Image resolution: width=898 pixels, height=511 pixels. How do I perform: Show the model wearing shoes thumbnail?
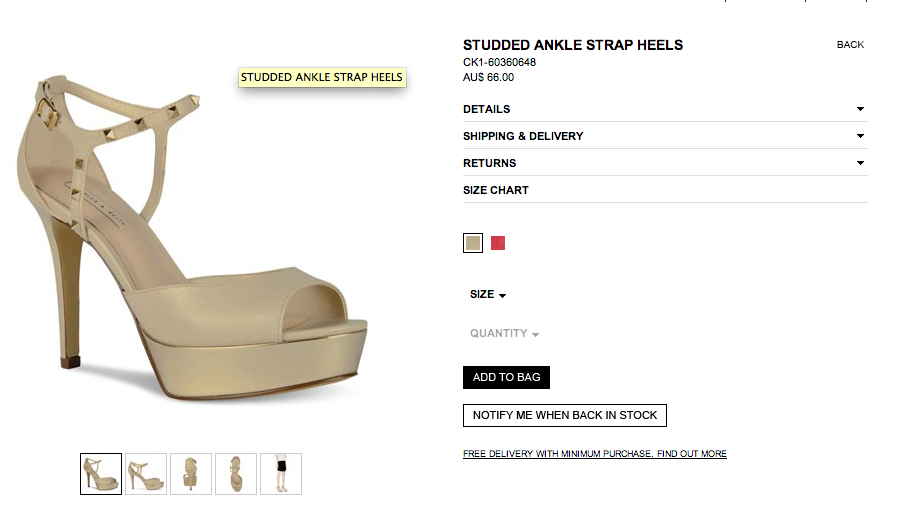click(281, 474)
